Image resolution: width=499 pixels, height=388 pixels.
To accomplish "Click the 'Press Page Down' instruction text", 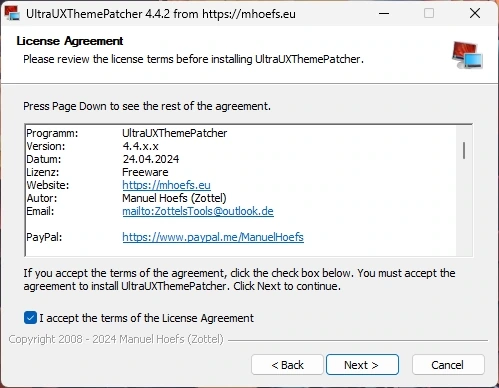I will pyautogui.click(x=147, y=106).
